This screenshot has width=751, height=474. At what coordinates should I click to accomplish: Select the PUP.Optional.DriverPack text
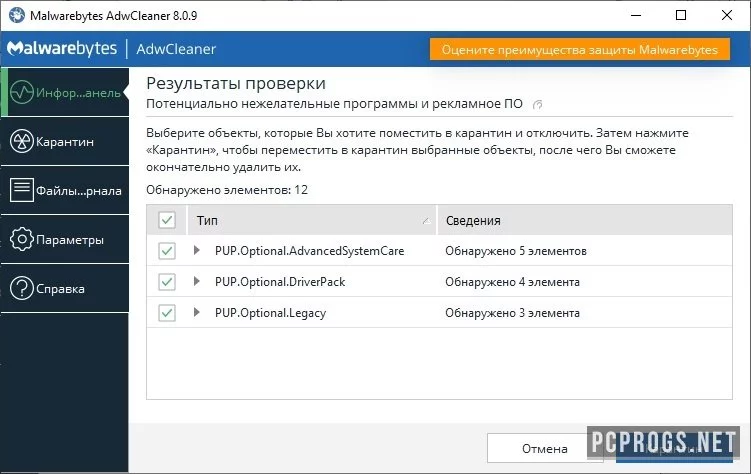point(280,282)
